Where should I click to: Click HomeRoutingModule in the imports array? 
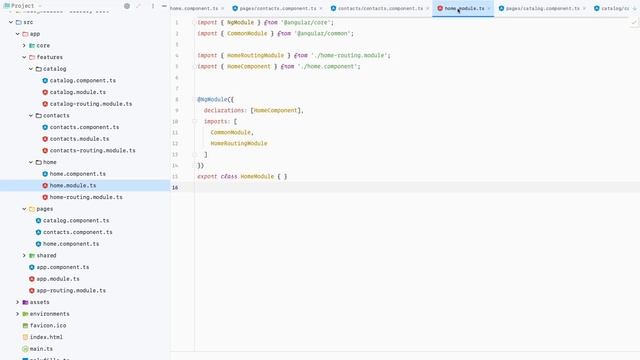pos(239,143)
